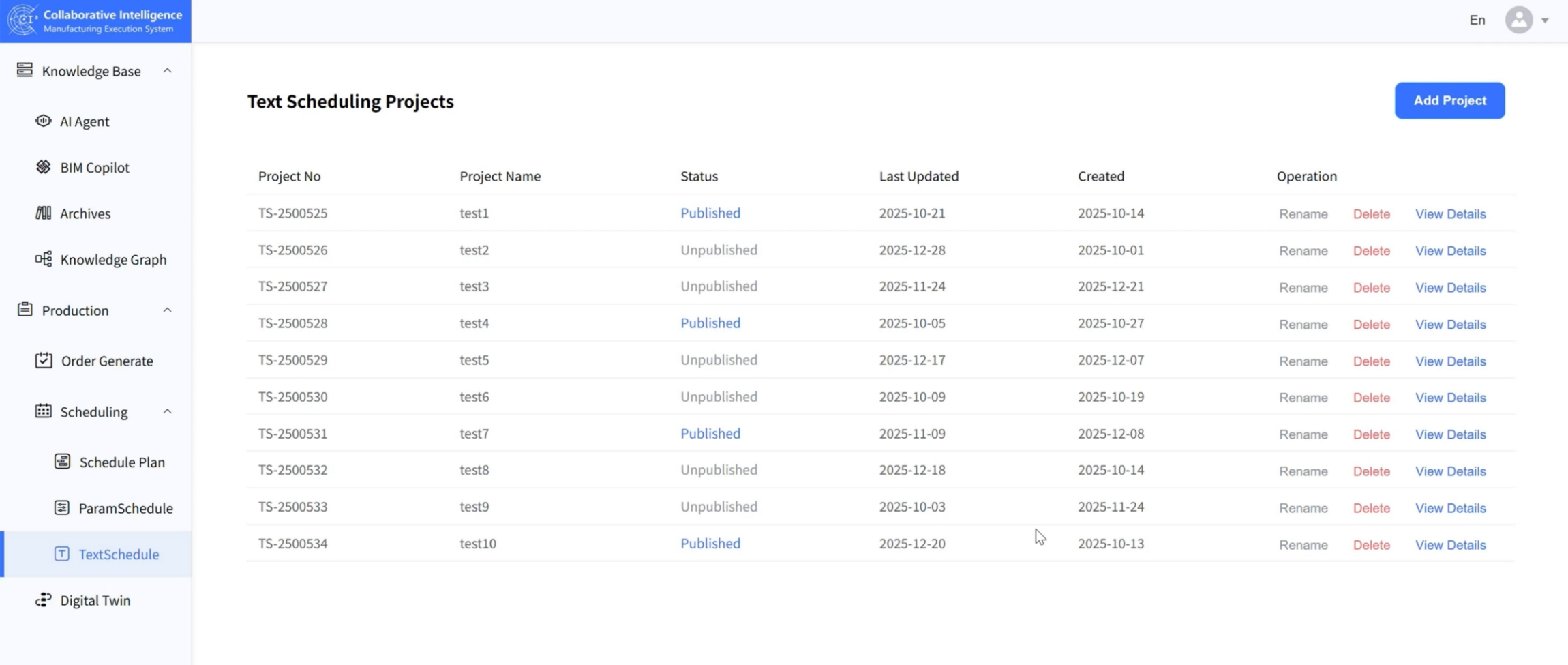Viewport: 1568px width, 665px height.
Task: Rename project test7
Action: tap(1303, 434)
